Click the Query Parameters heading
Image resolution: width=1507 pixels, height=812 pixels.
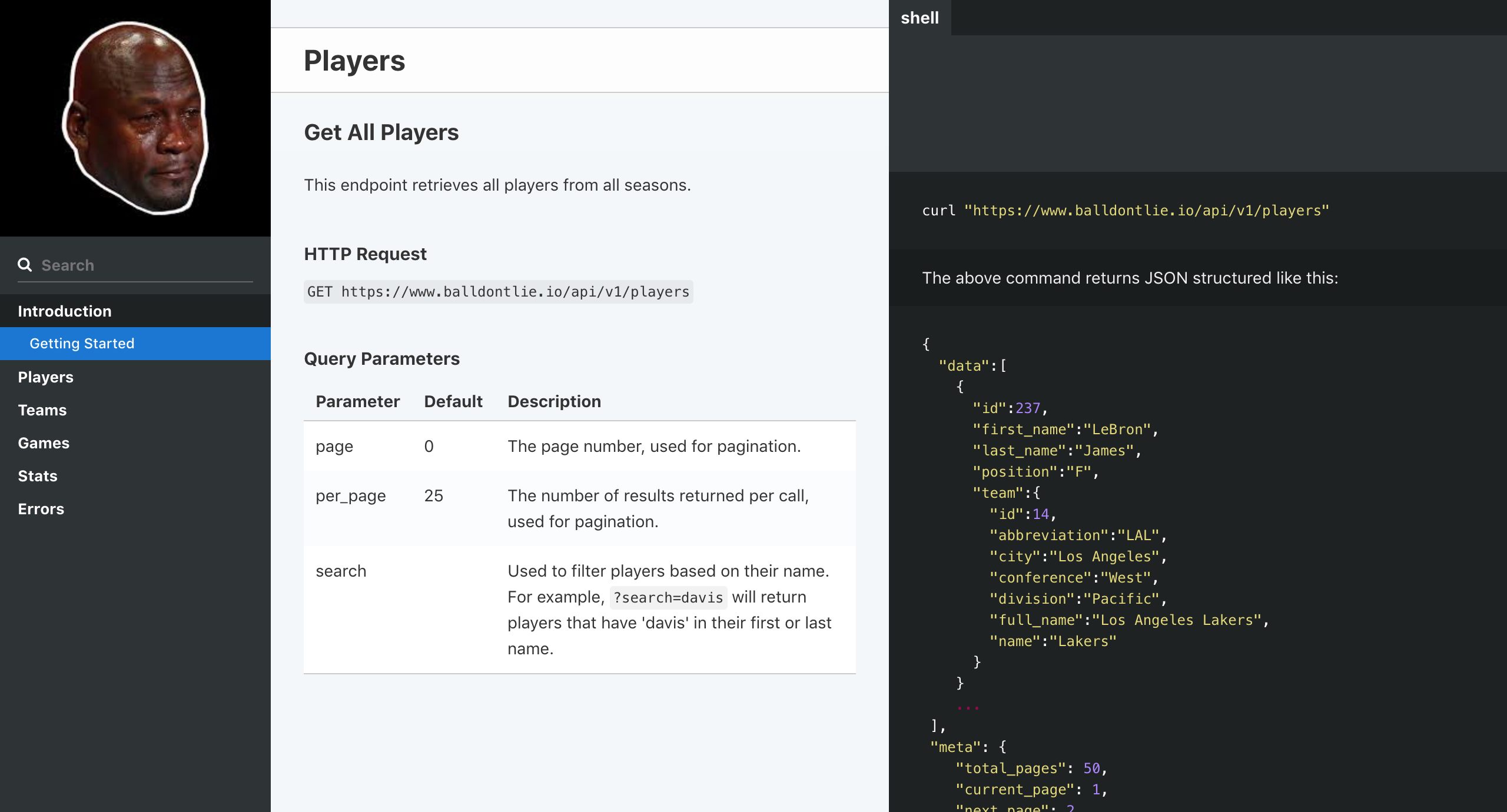[381, 359]
